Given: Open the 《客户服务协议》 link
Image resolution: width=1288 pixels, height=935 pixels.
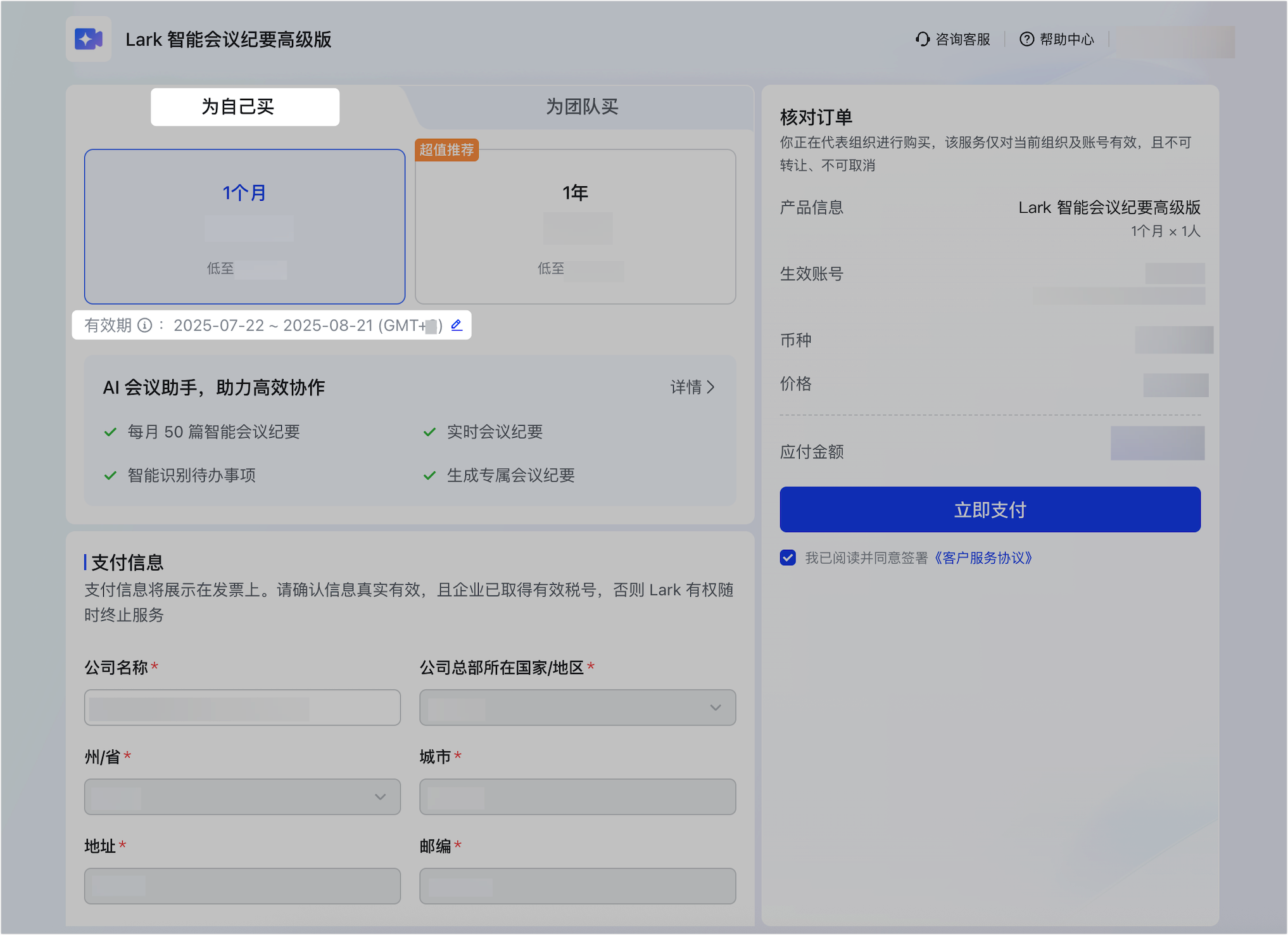Looking at the screenshot, I should coord(984,557).
